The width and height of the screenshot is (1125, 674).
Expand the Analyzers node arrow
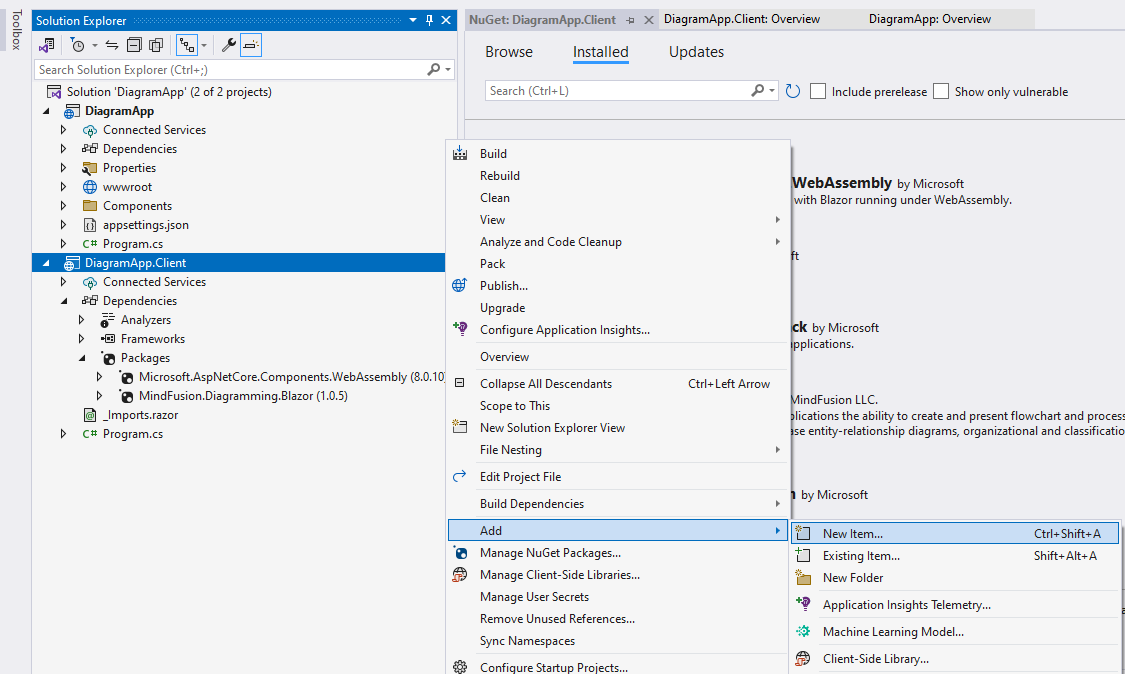82,319
